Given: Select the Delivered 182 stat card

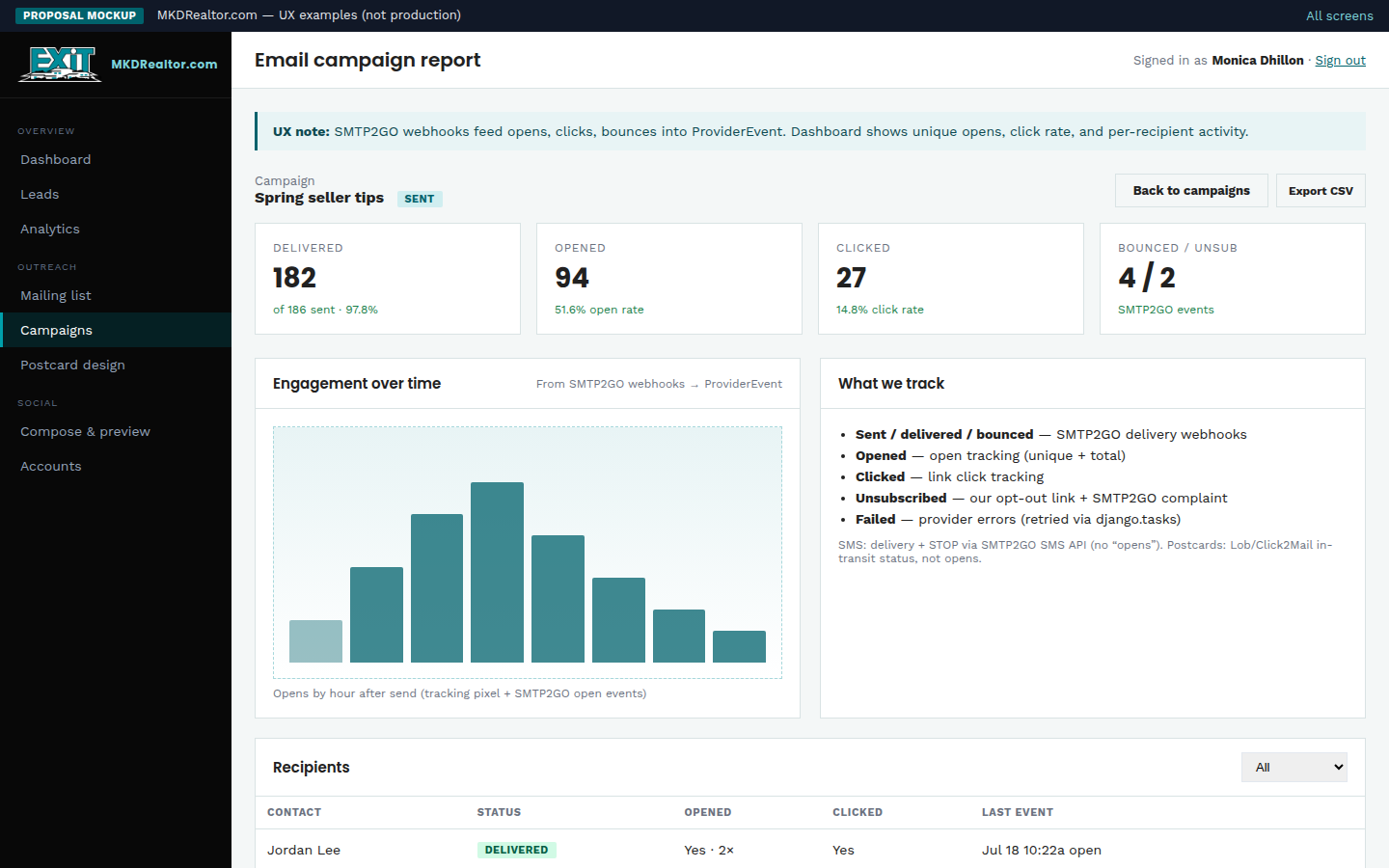Looking at the screenshot, I should (388, 279).
